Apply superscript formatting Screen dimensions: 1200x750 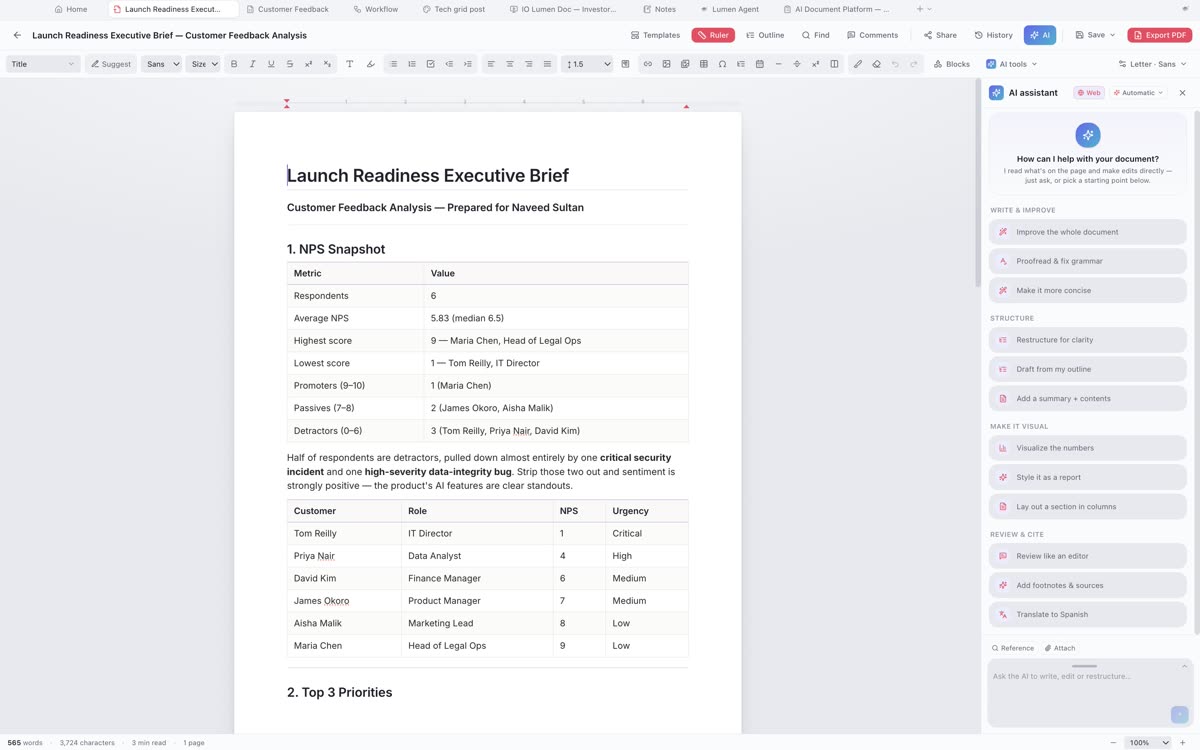tap(308, 64)
